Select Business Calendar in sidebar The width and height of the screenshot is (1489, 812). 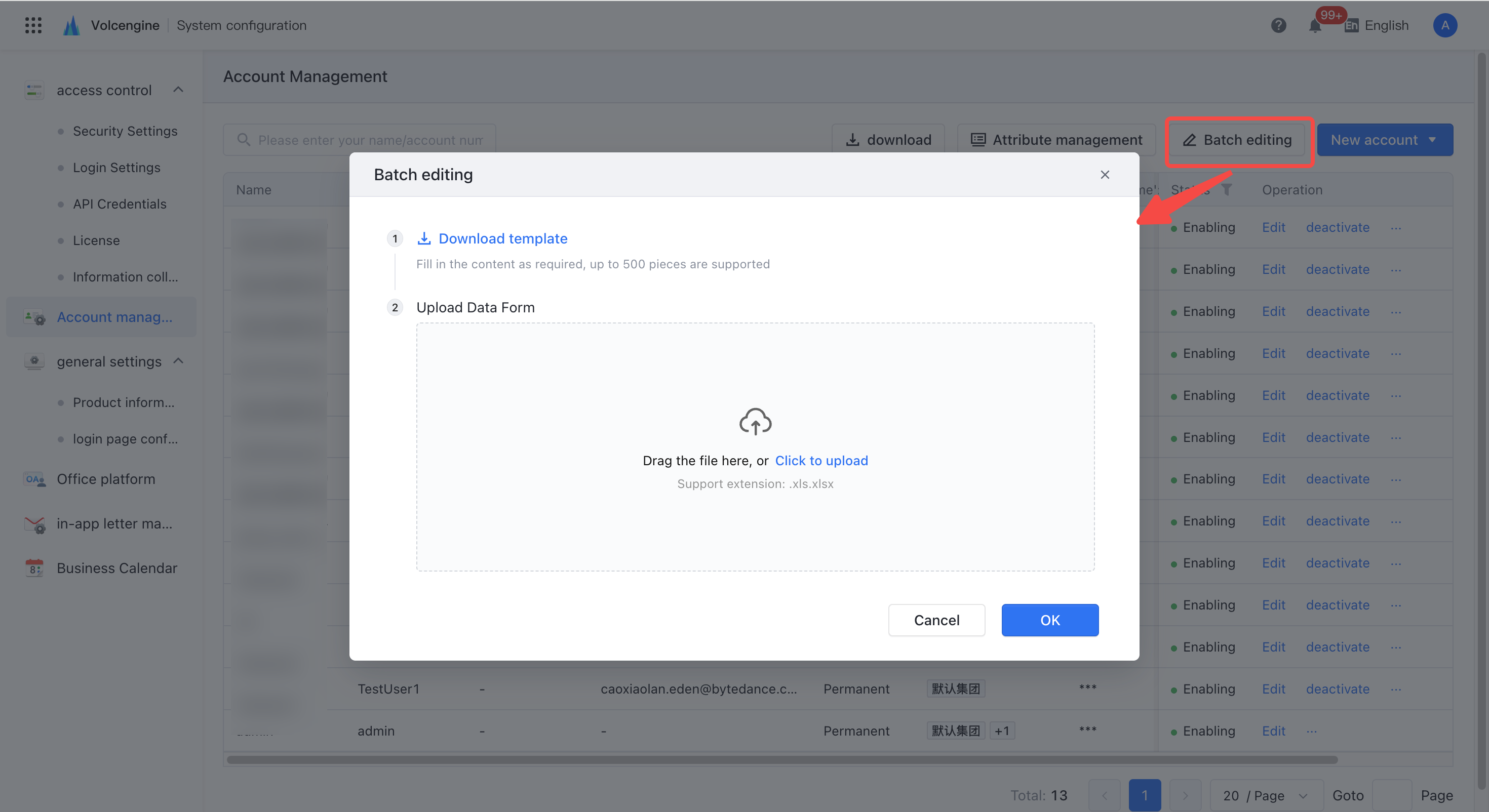click(x=117, y=568)
